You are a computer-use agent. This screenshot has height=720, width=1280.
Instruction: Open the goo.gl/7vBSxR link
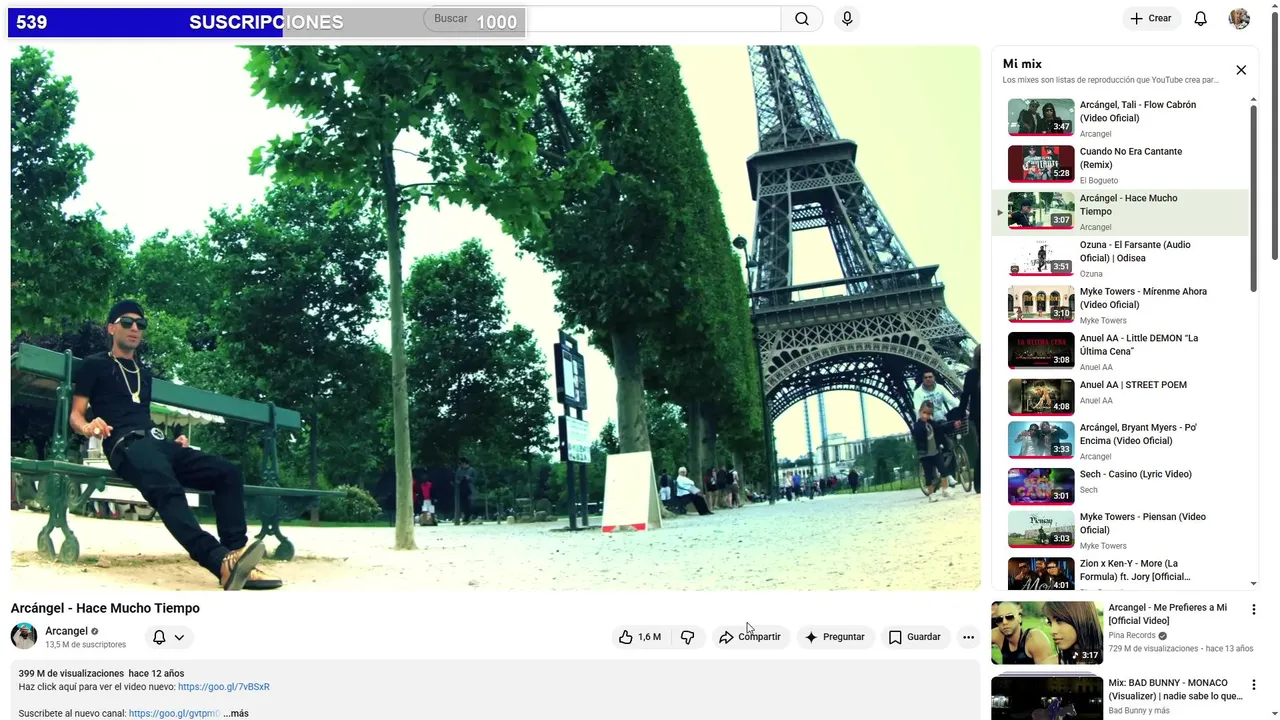pyautogui.click(x=224, y=687)
